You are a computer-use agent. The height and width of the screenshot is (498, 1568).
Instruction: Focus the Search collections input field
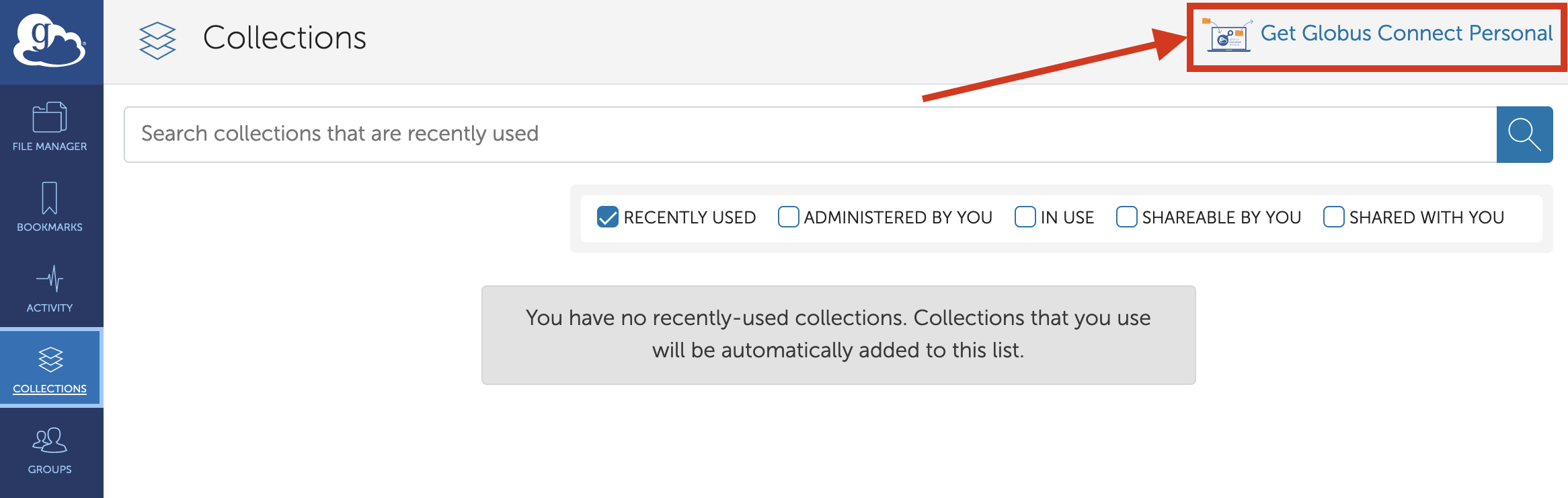point(810,135)
